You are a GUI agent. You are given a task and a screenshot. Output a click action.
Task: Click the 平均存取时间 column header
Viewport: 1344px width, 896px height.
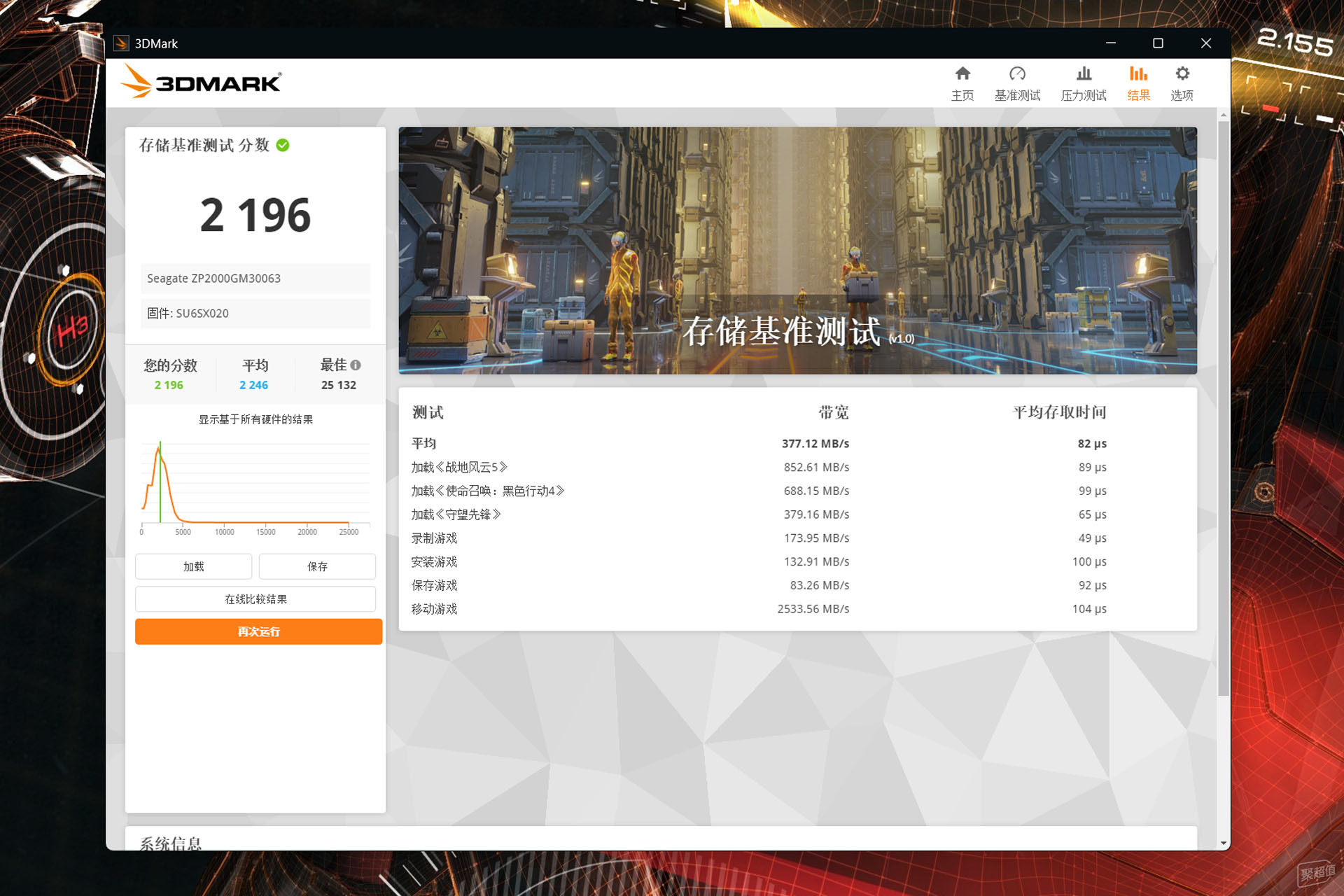1060,412
